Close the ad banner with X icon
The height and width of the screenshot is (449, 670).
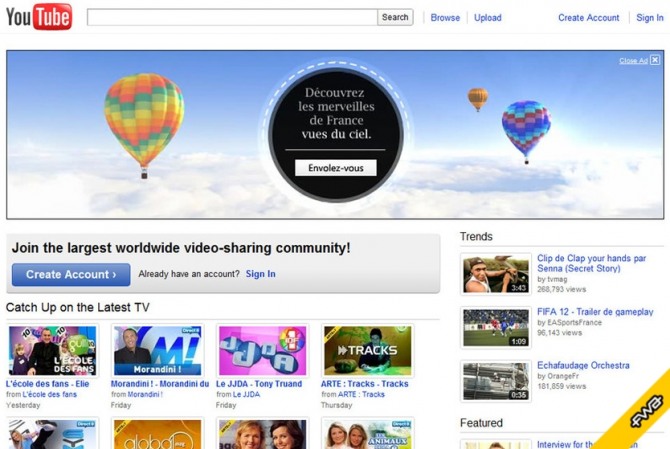coord(655,60)
